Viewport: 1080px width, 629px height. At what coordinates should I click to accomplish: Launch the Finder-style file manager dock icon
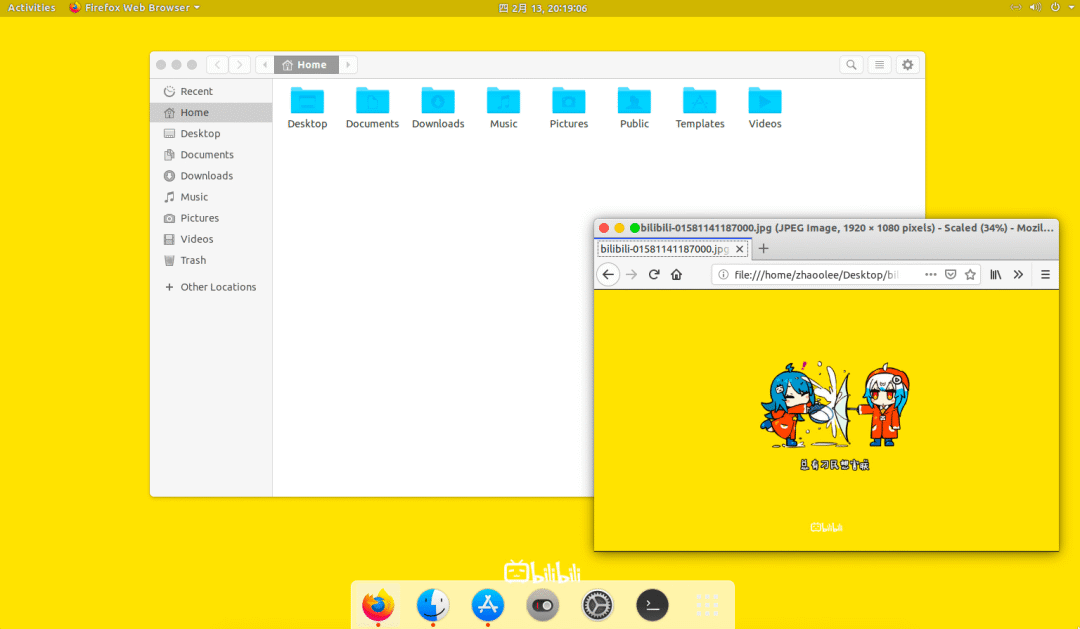433,606
